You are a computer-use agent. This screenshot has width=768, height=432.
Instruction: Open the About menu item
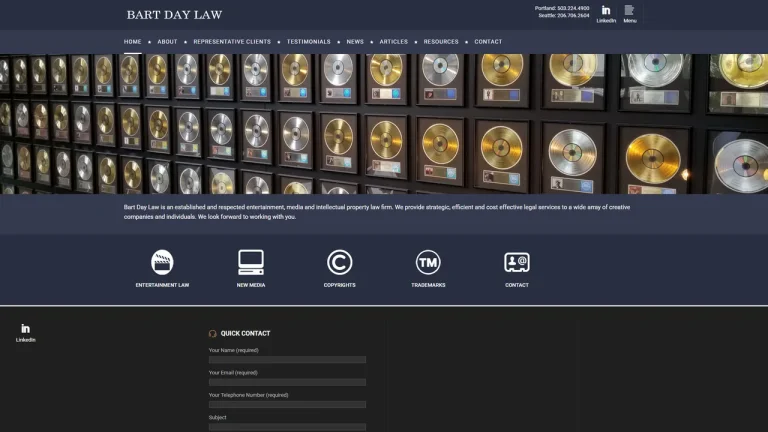[168, 42]
